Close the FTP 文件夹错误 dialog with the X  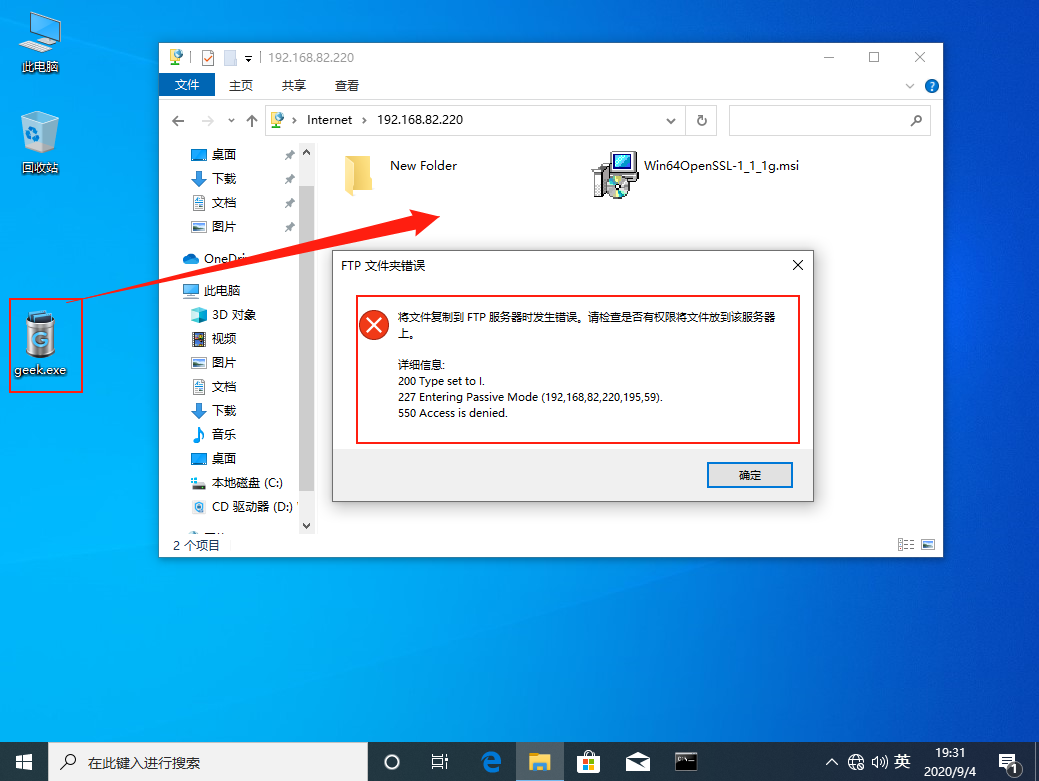tap(798, 265)
